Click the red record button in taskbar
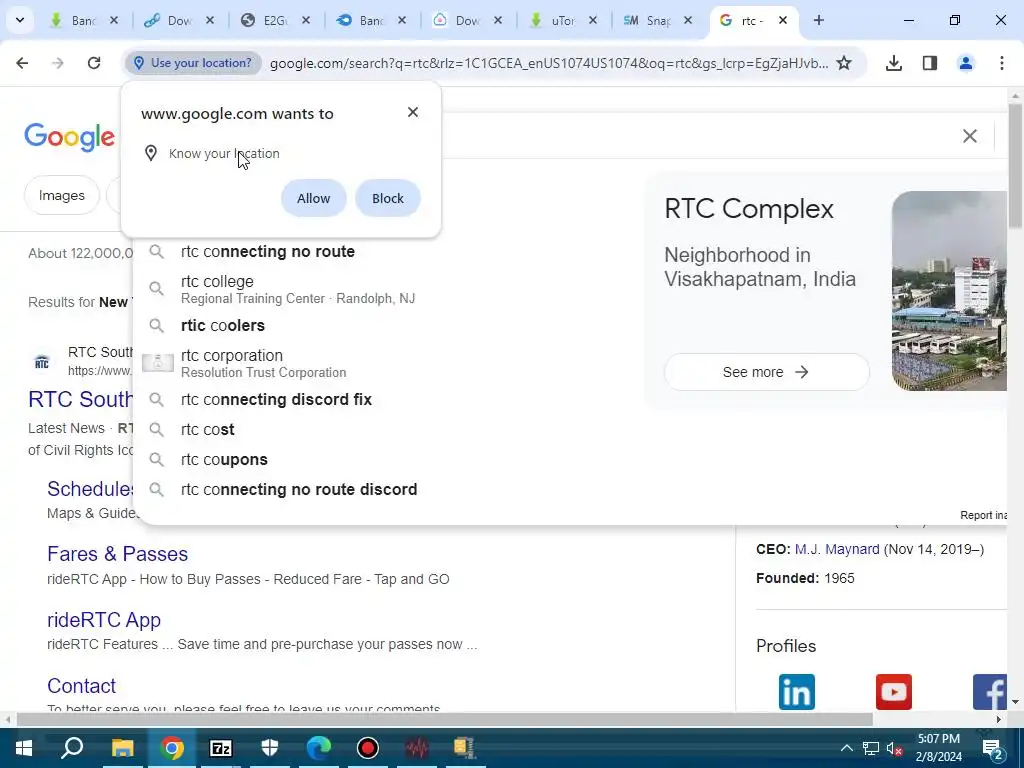Image resolution: width=1024 pixels, height=768 pixels. point(368,748)
